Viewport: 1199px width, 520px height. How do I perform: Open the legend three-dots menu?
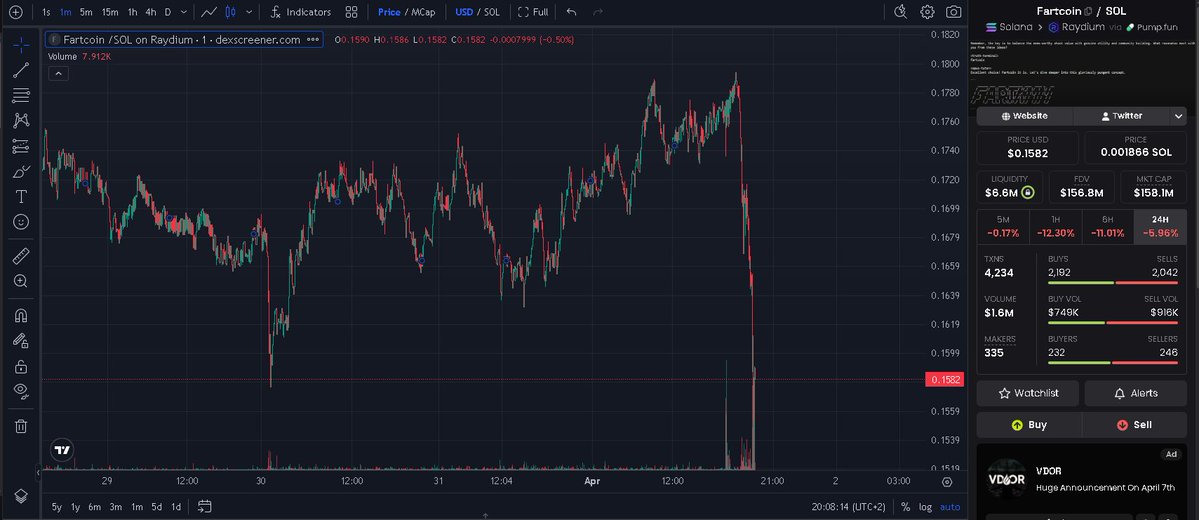tap(313, 40)
